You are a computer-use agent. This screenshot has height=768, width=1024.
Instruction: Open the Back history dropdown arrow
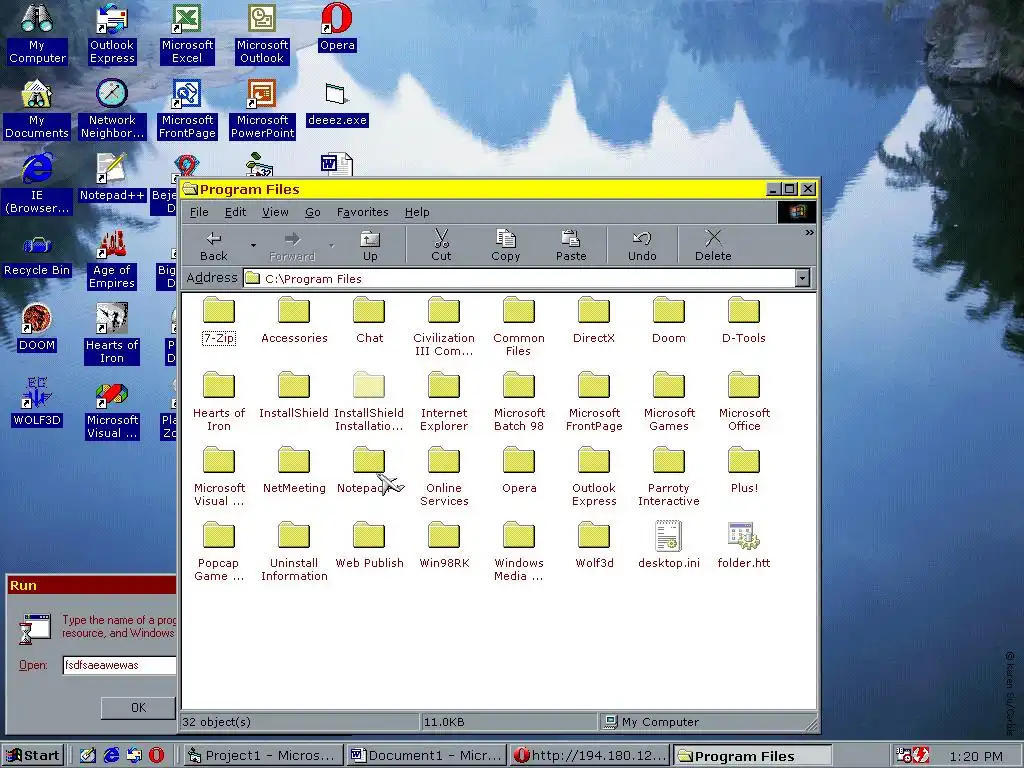253,246
